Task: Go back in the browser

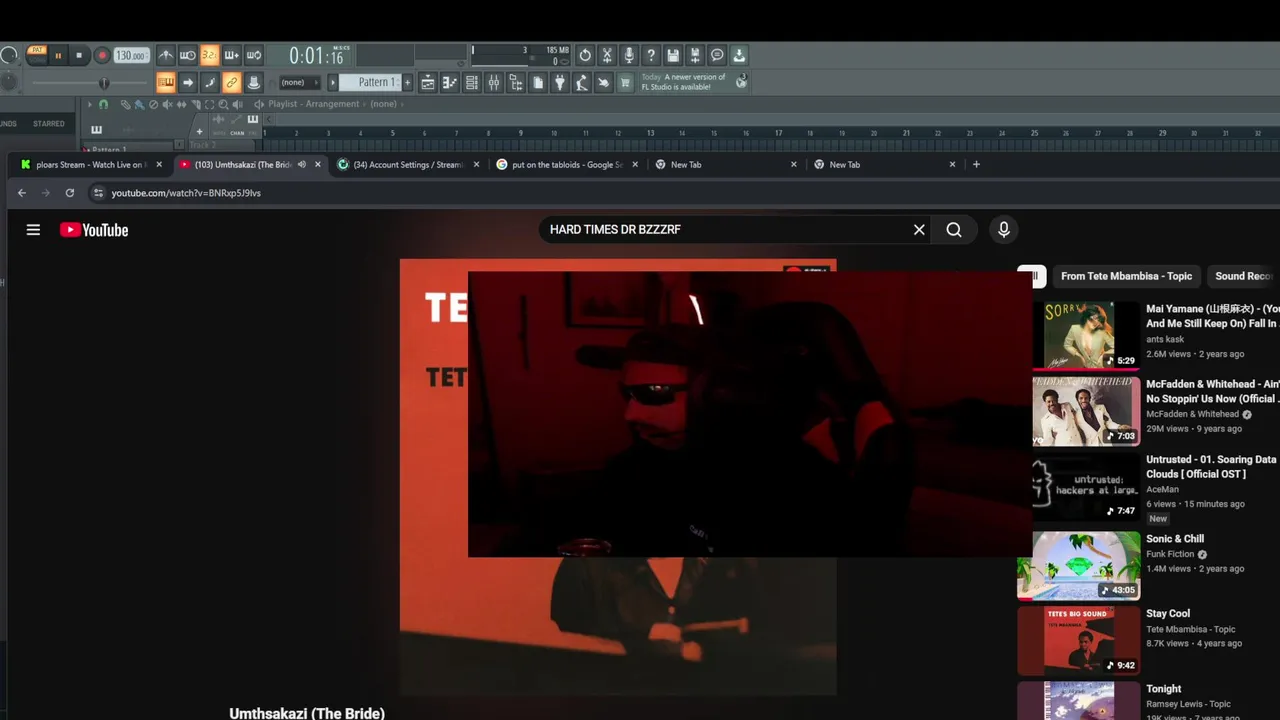Action: click(22, 193)
